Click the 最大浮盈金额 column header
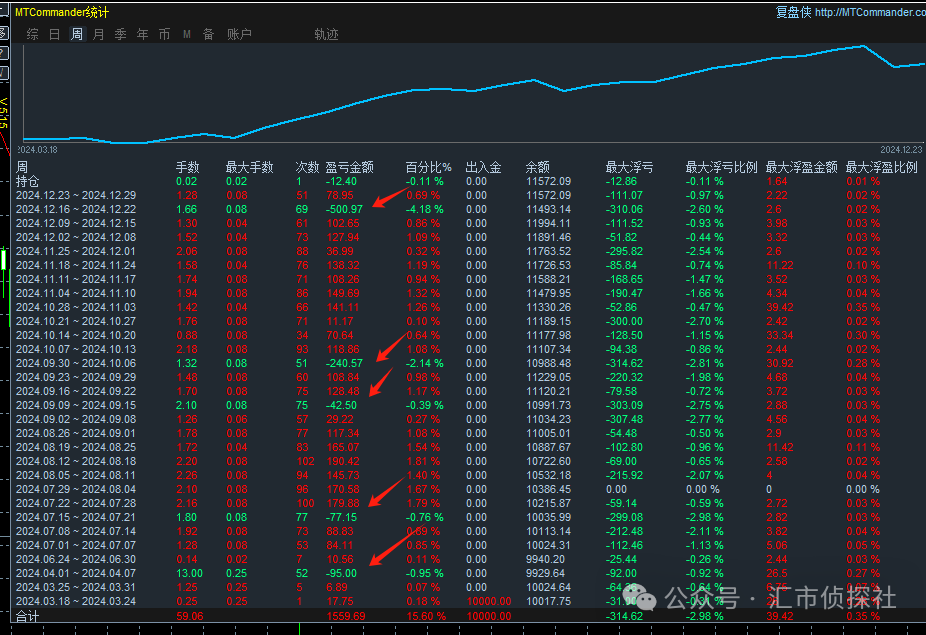Screen dimensions: 926x635 tap(802, 167)
